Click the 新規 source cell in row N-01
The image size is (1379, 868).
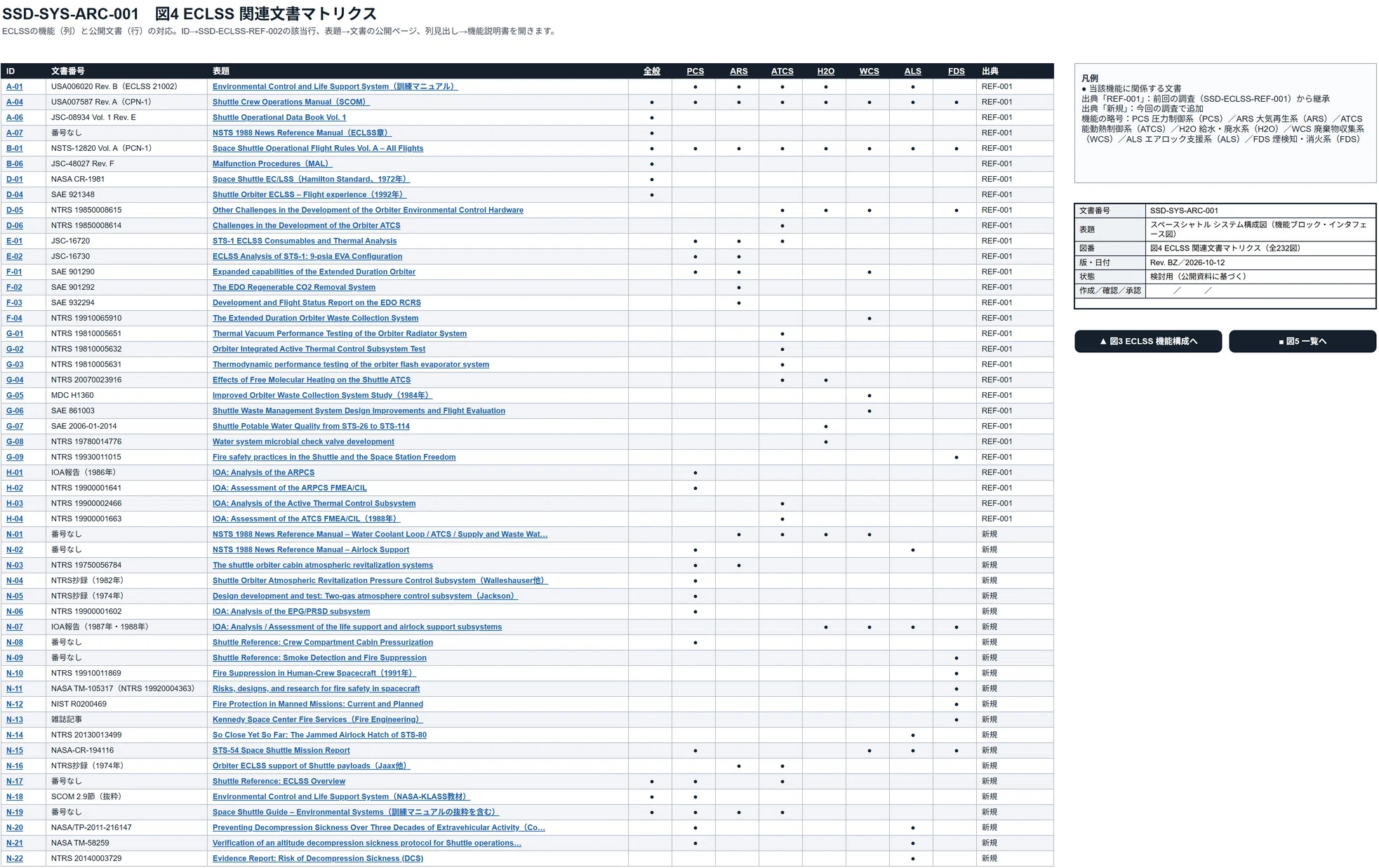coord(1015,534)
